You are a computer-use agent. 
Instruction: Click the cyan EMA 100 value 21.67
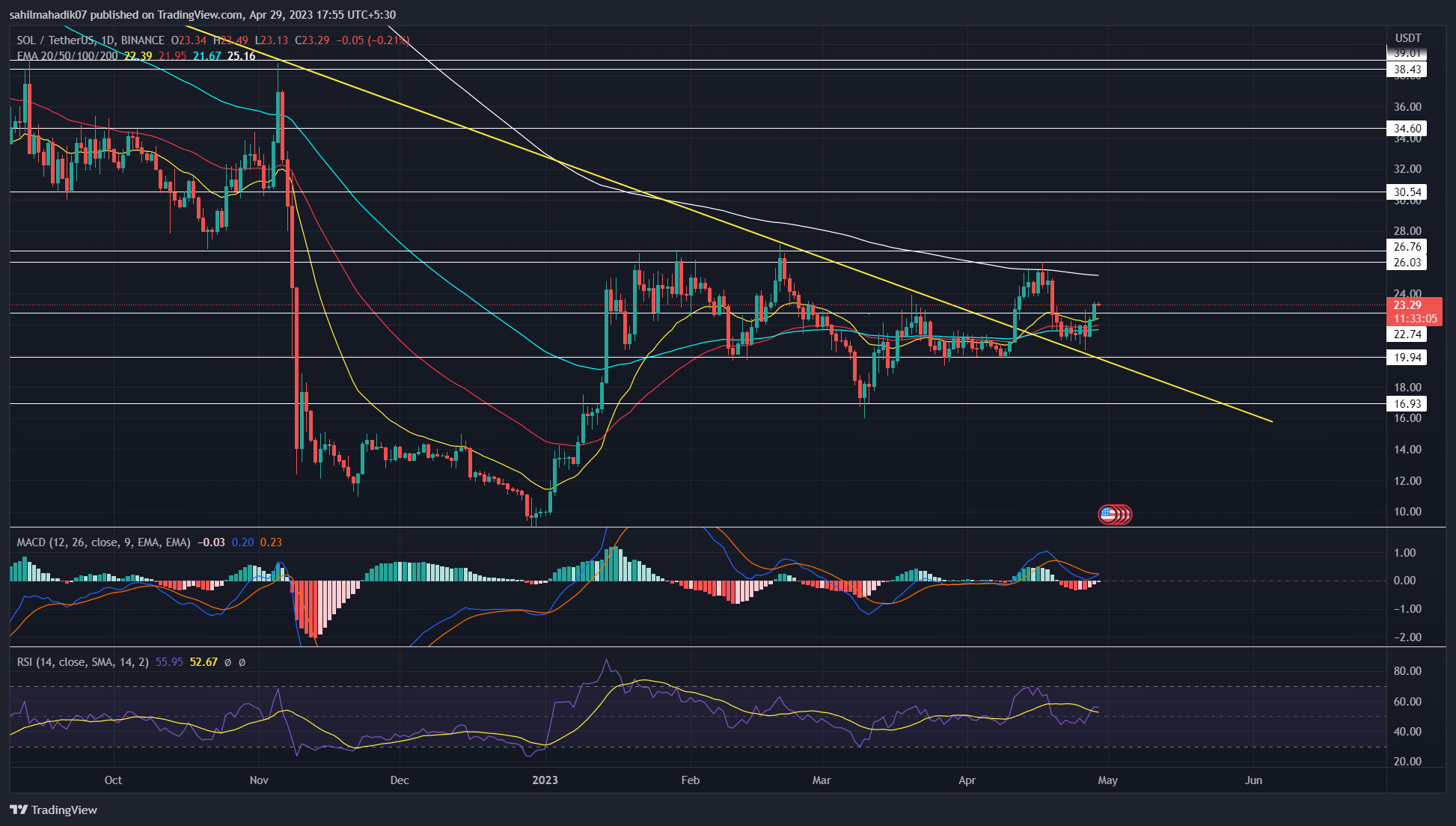207,56
